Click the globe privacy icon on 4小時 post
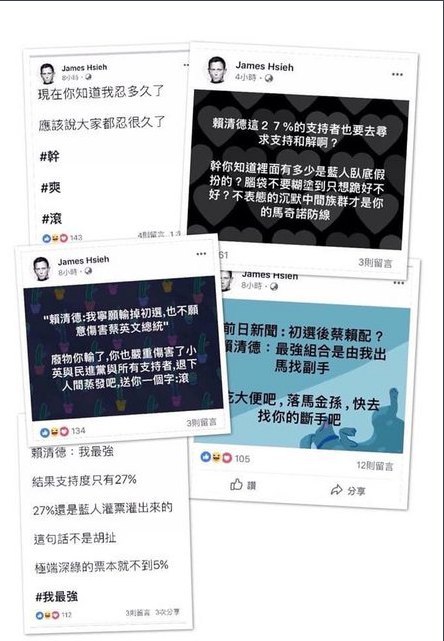 click(x=269, y=78)
